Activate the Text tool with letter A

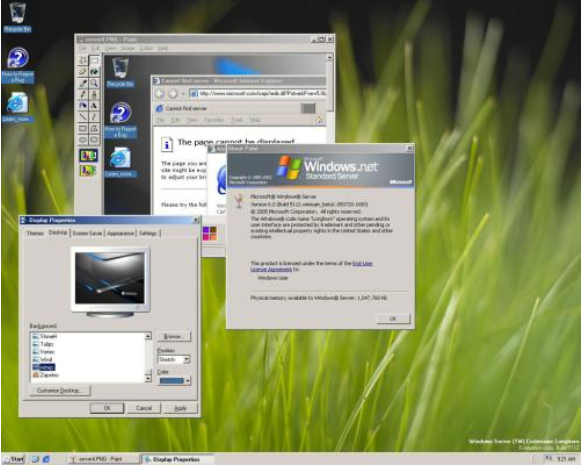[x=94, y=106]
